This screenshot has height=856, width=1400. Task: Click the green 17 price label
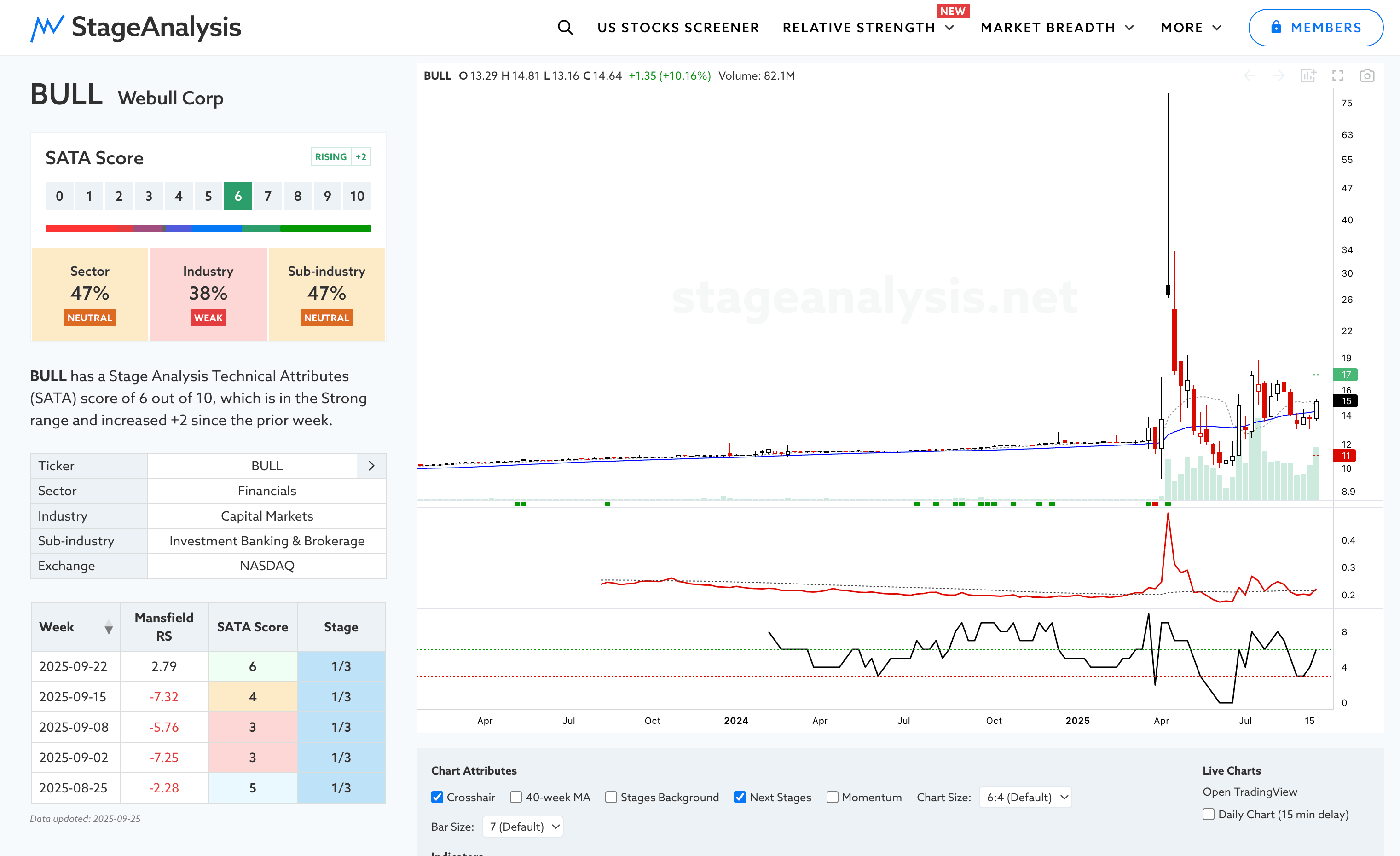(1345, 374)
